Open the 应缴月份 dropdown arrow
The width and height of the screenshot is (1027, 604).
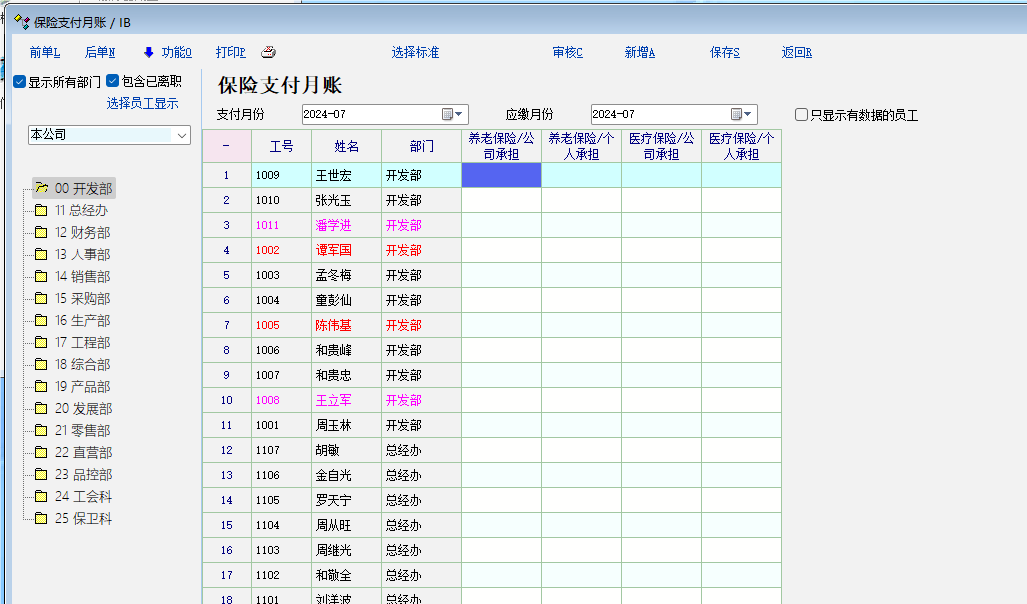(750, 114)
